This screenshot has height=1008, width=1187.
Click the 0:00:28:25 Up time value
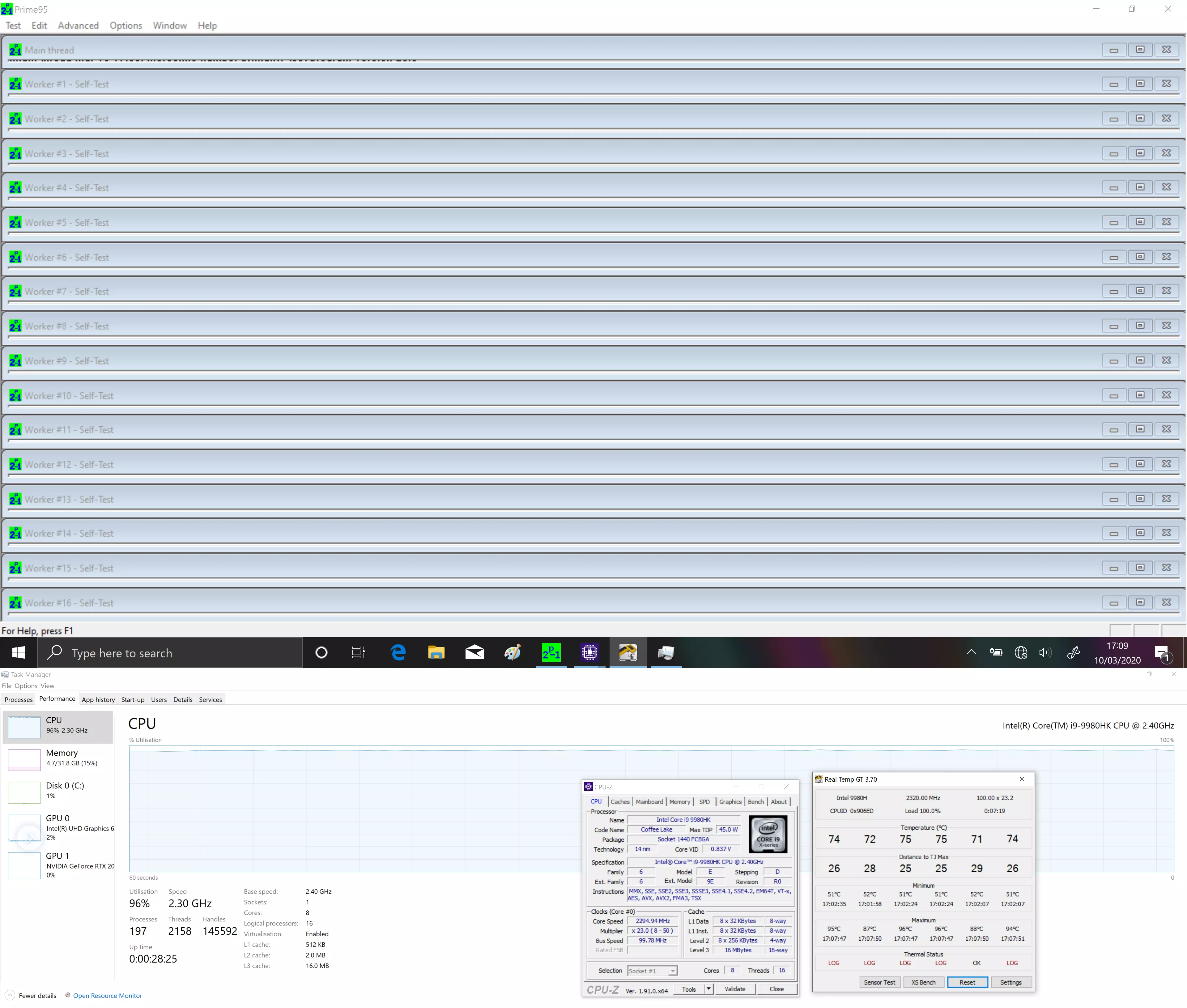(153, 959)
